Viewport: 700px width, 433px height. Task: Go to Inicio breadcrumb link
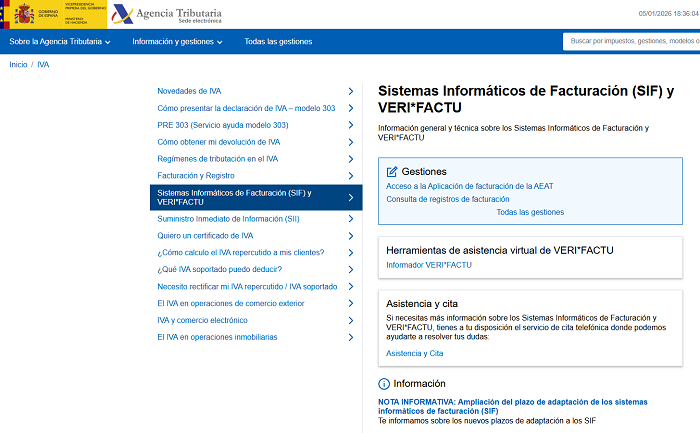(x=18, y=65)
